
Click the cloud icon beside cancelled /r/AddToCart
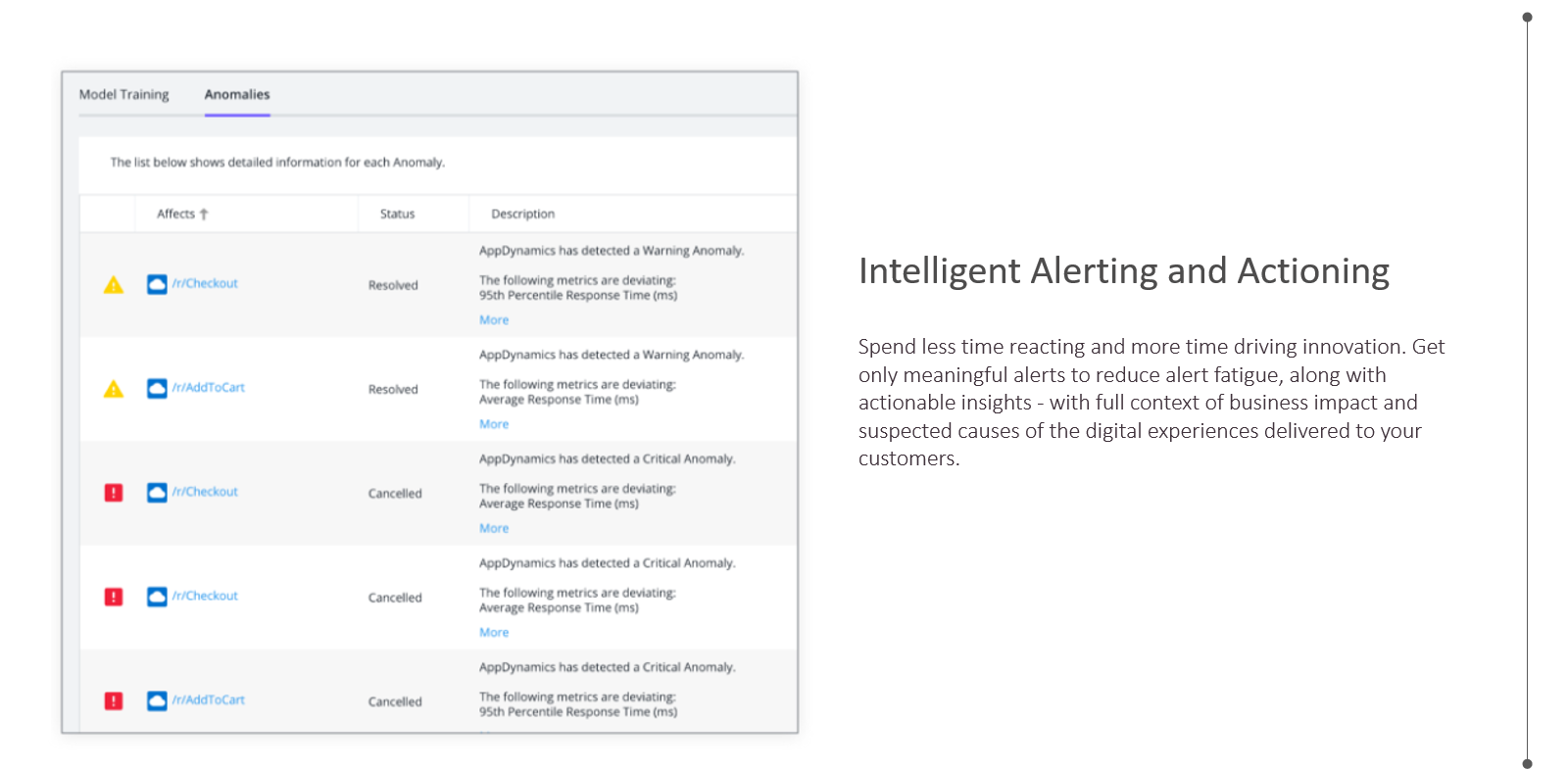pyautogui.click(x=157, y=700)
